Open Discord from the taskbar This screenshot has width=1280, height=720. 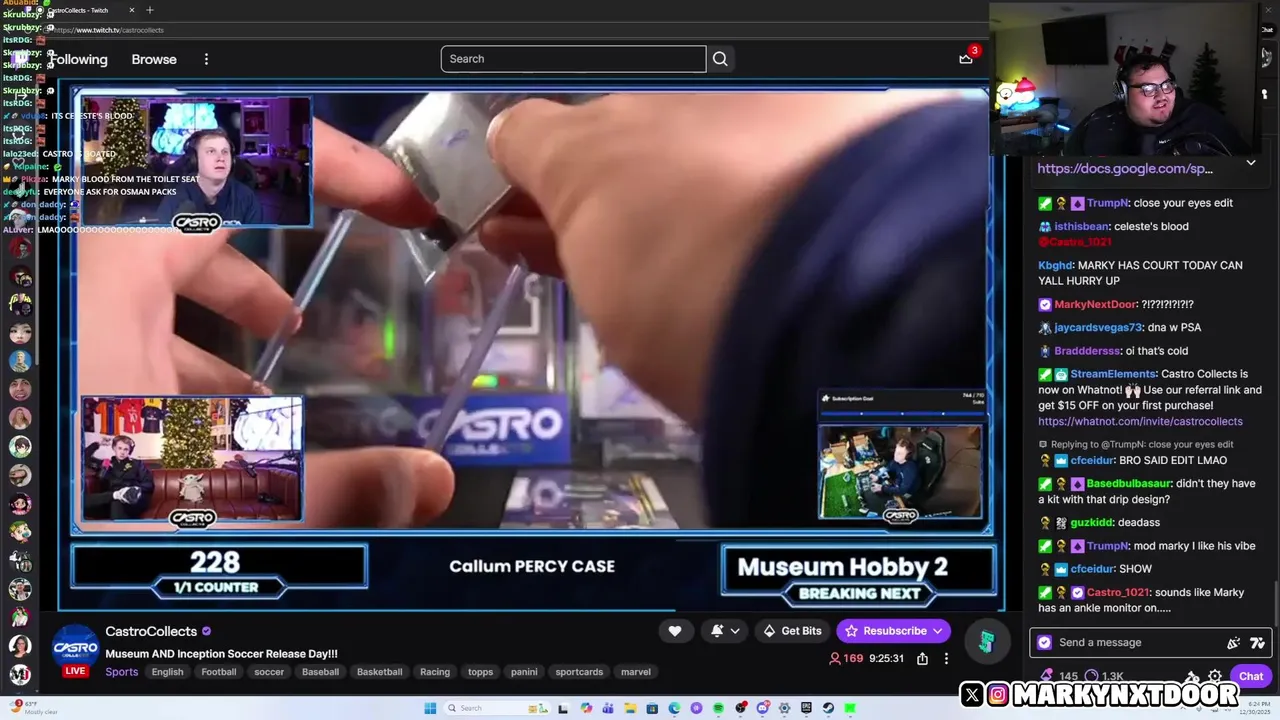(x=762, y=708)
